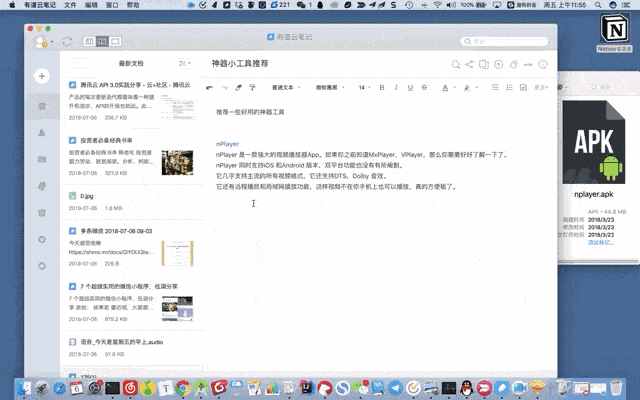Screen dimensions: 640x400
Task: Expand the extra toolbar items arrow
Action: click(x=541, y=87)
